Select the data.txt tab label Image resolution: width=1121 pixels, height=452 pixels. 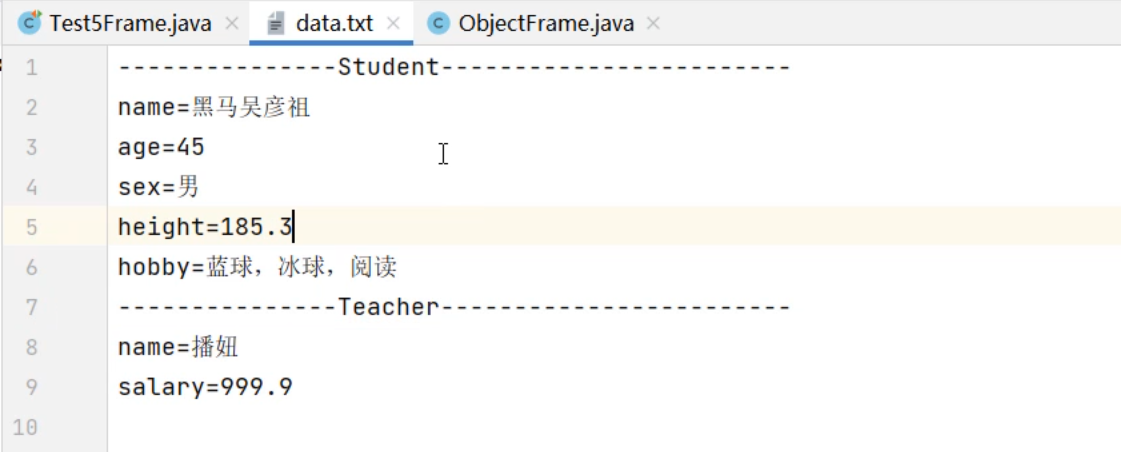(x=334, y=23)
